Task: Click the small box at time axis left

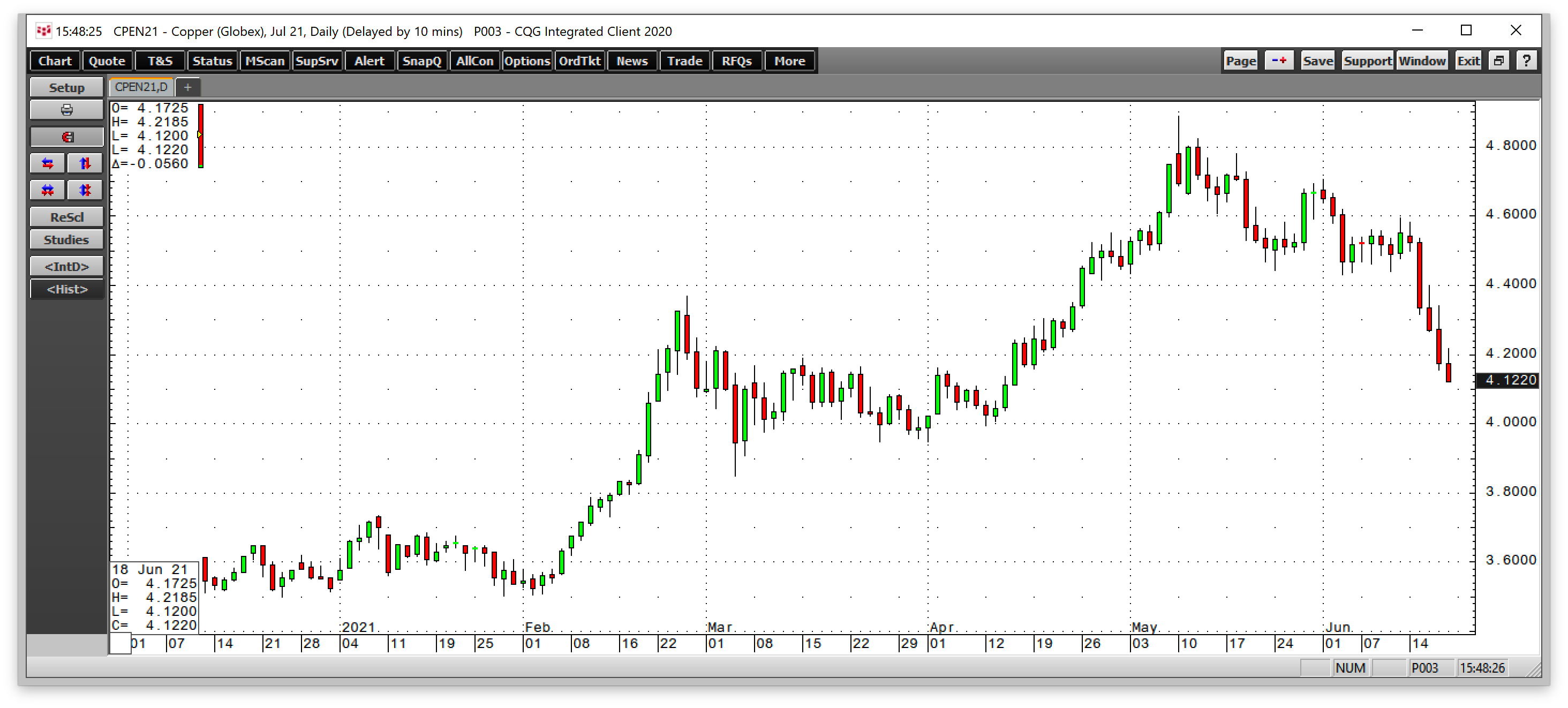Action: [120, 644]
